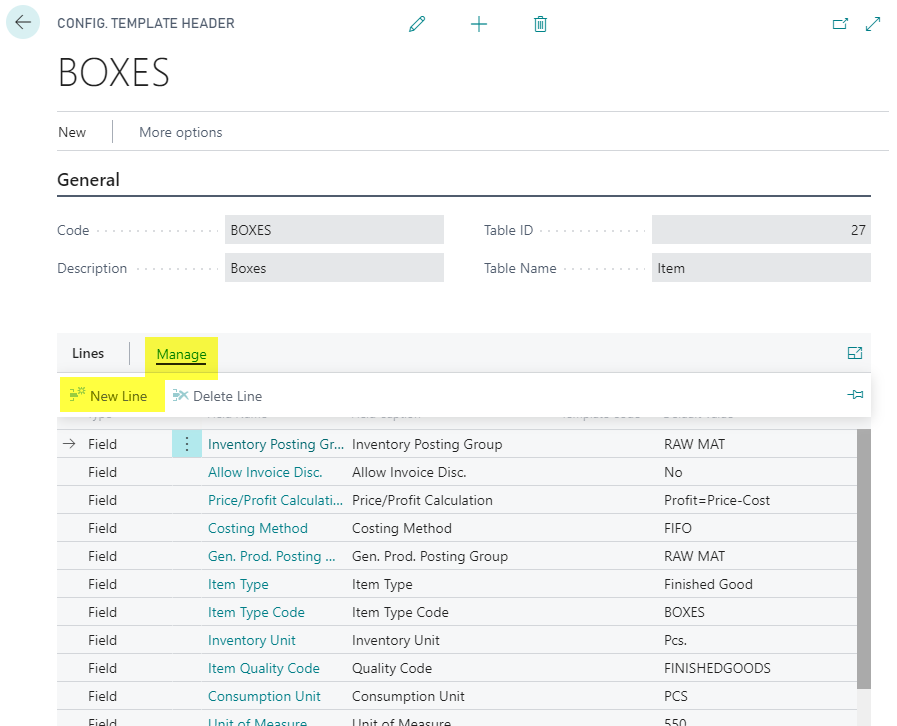This screenshot has height=726, width=897.
Task: Click the expand page arrows icon
Action: 872,24
